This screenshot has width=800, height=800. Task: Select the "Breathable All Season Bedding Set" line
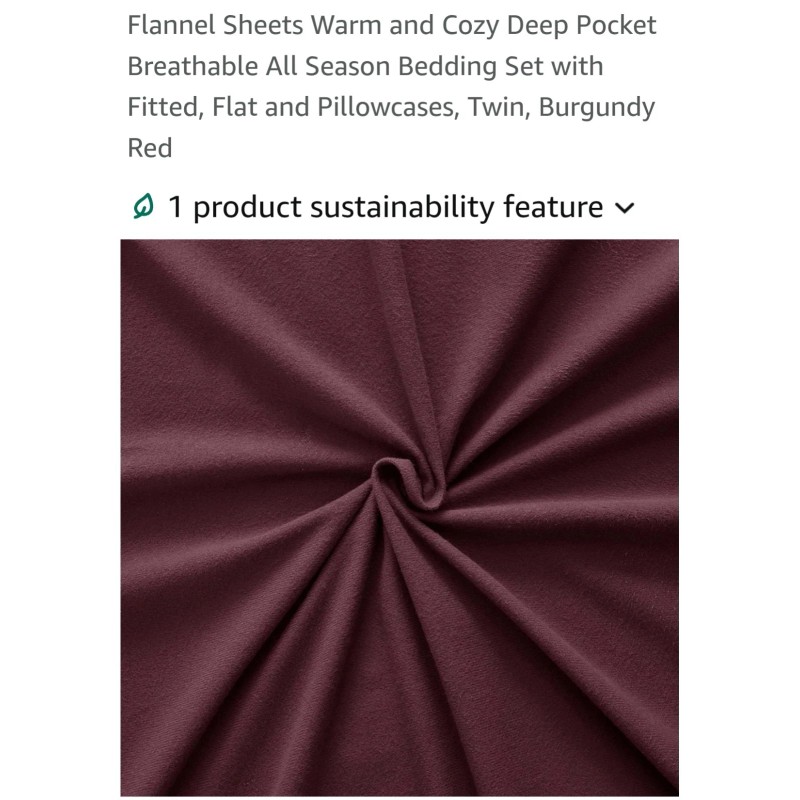pyautogui.click(x=348, y=66)
